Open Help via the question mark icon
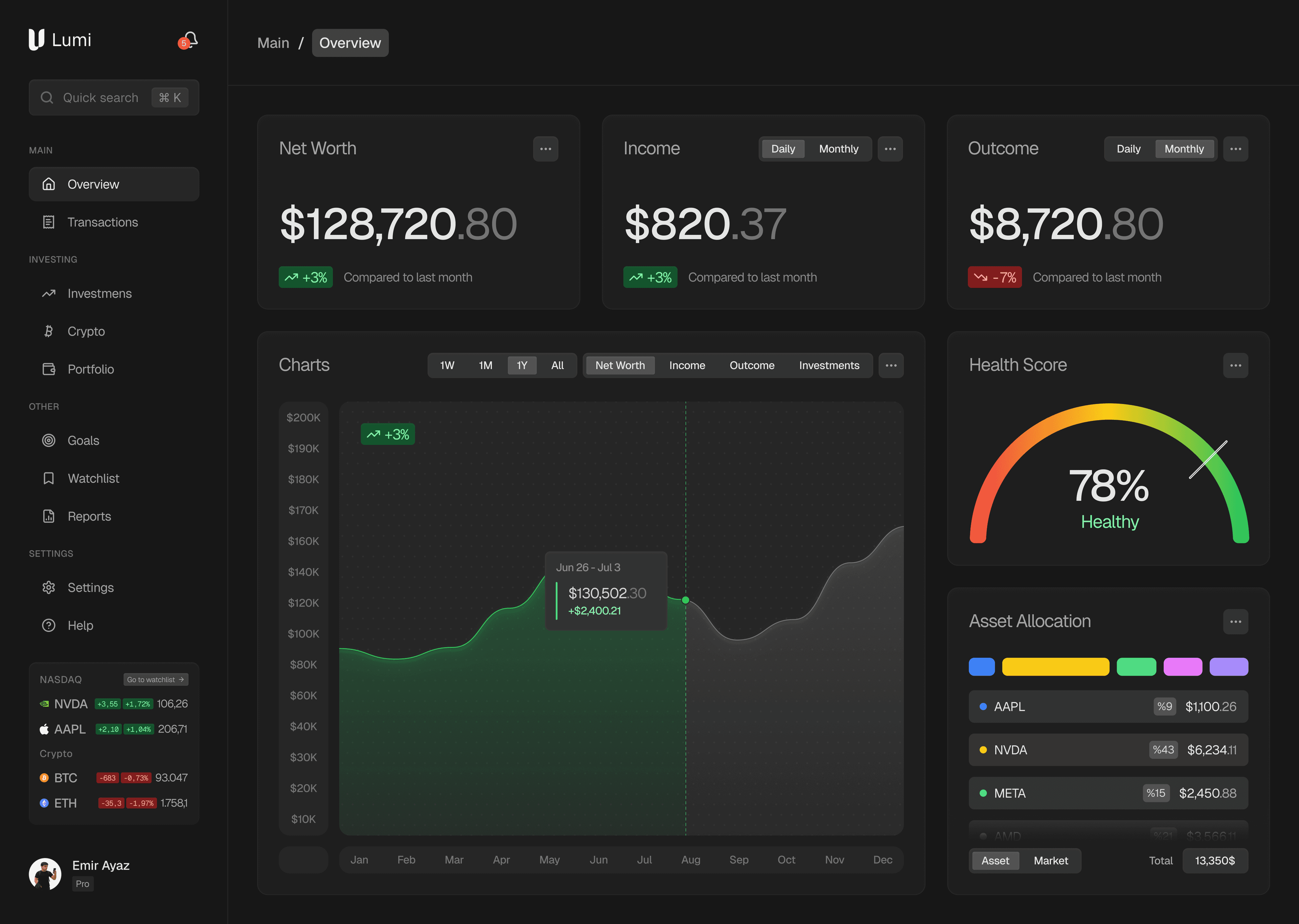Screen dimensions: 1299x924 (49, 625)
